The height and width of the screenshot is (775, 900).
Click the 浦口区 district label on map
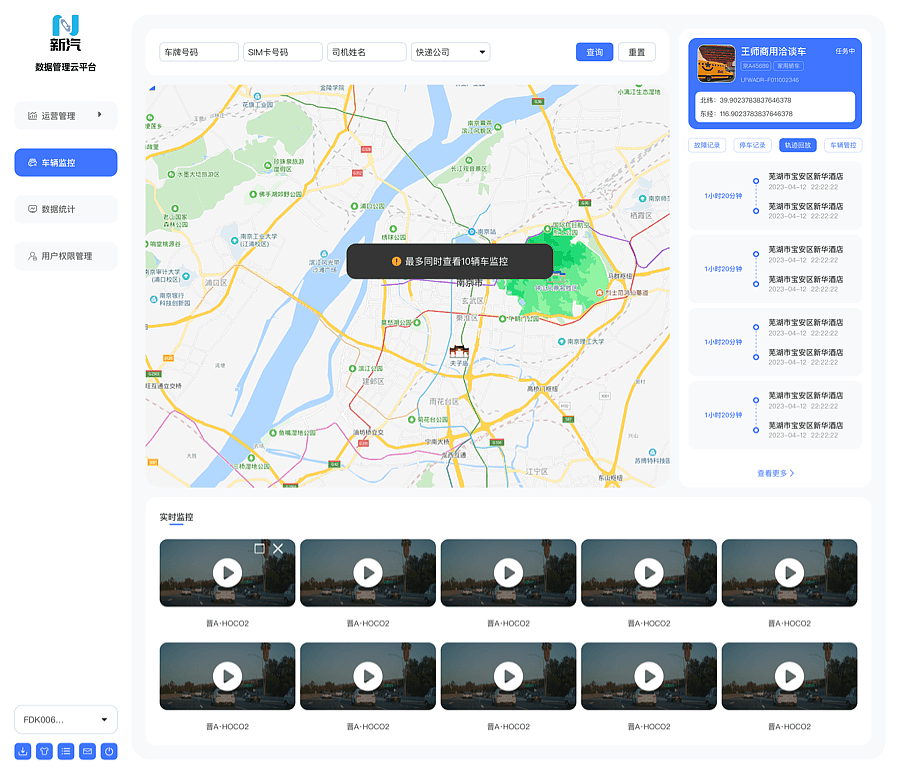click(x=216, y=283)
